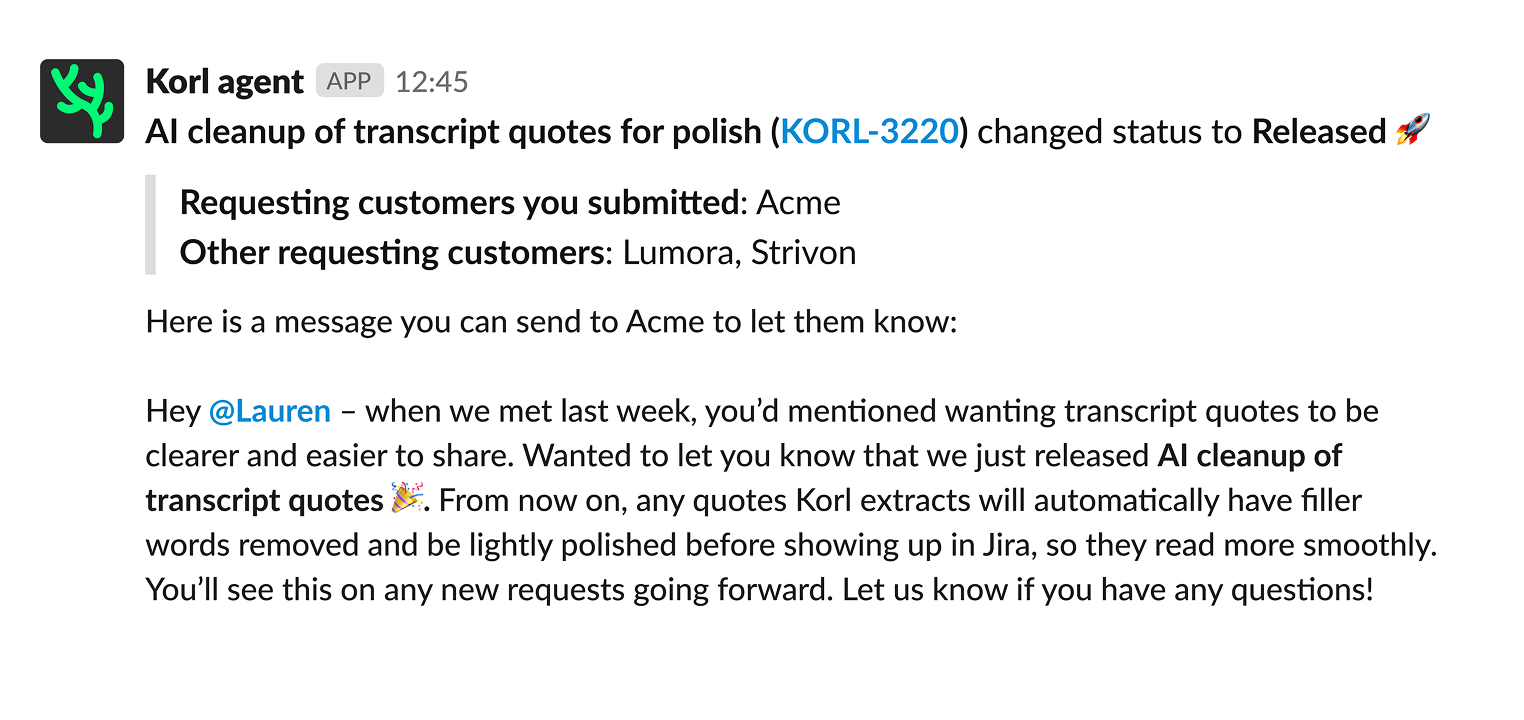Click the 'Other requesting customers' label
The width and height of the screenshot is (1524, 720).
391,252
